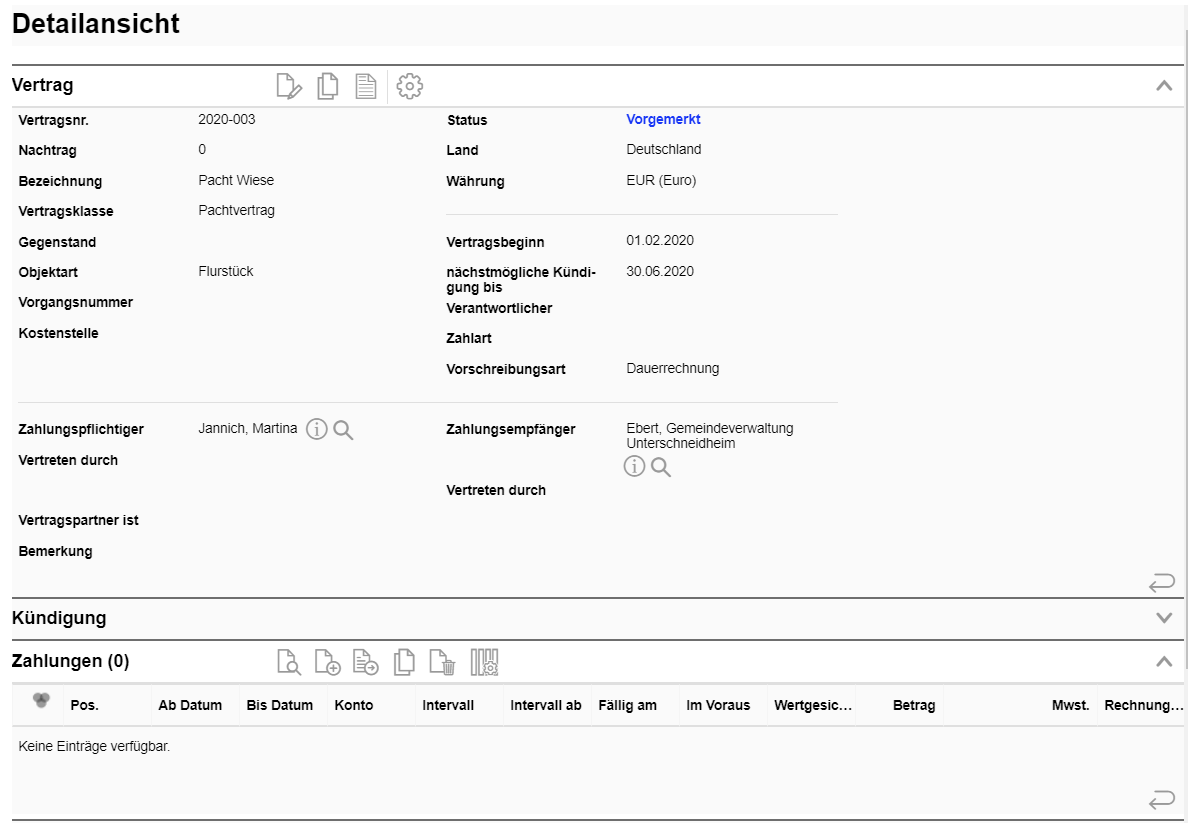Click the view payment icon in Zahlungen toolbar
Screen dimensions: 1188x823
[288, 662]
